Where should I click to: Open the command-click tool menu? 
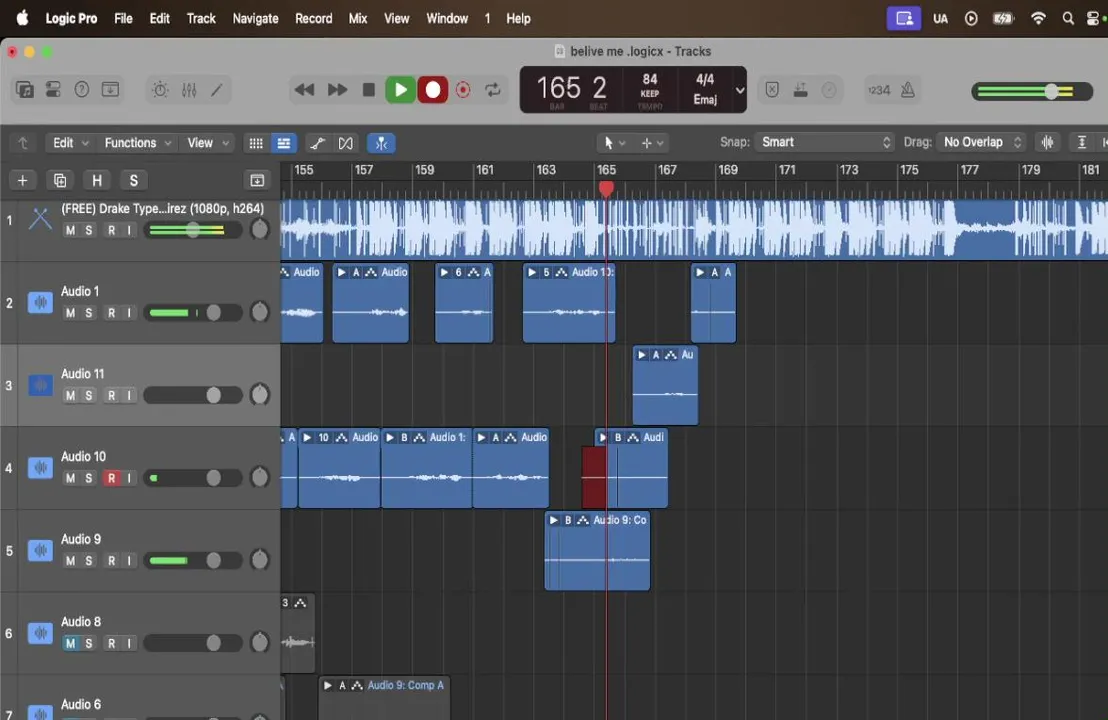pos(652,143)
